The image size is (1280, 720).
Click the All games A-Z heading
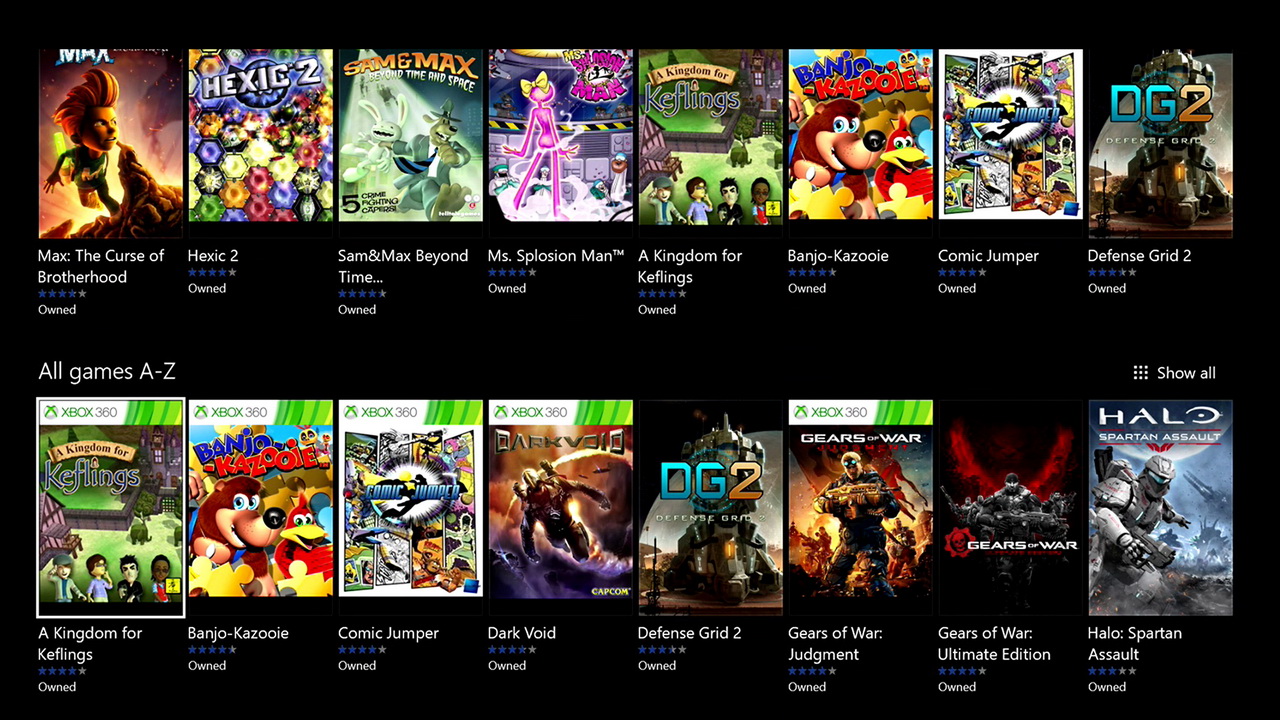pos(107,372)
